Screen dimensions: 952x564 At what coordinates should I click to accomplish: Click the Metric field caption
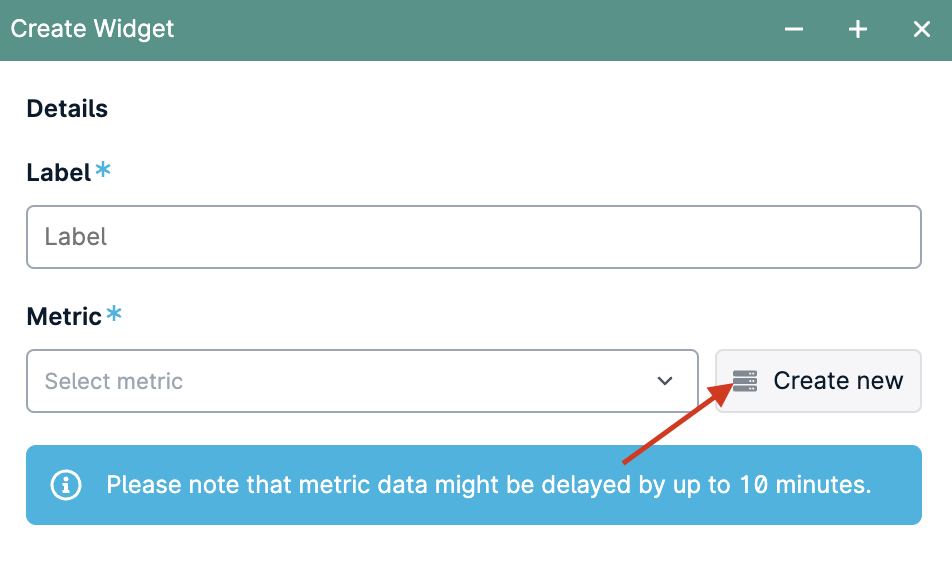coord(64,316)
